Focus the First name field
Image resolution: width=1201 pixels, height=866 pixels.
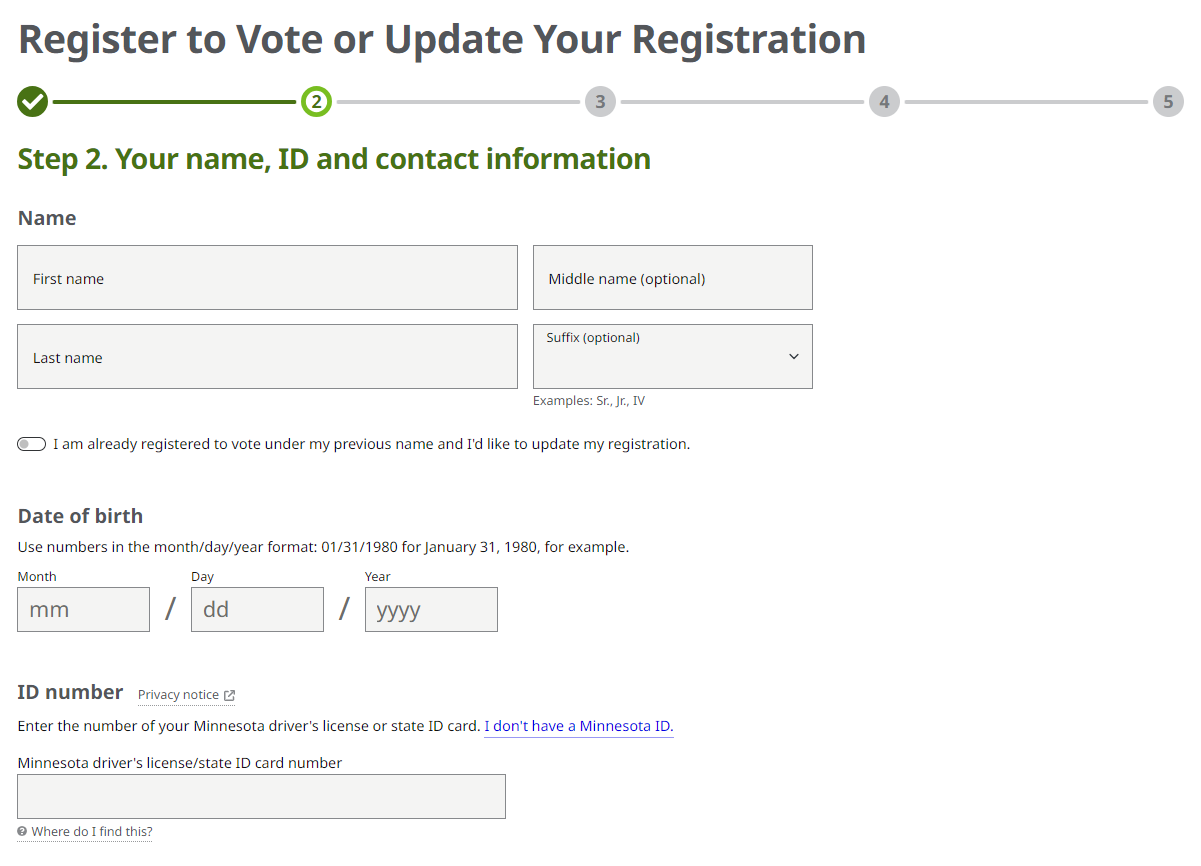point(267,278)
